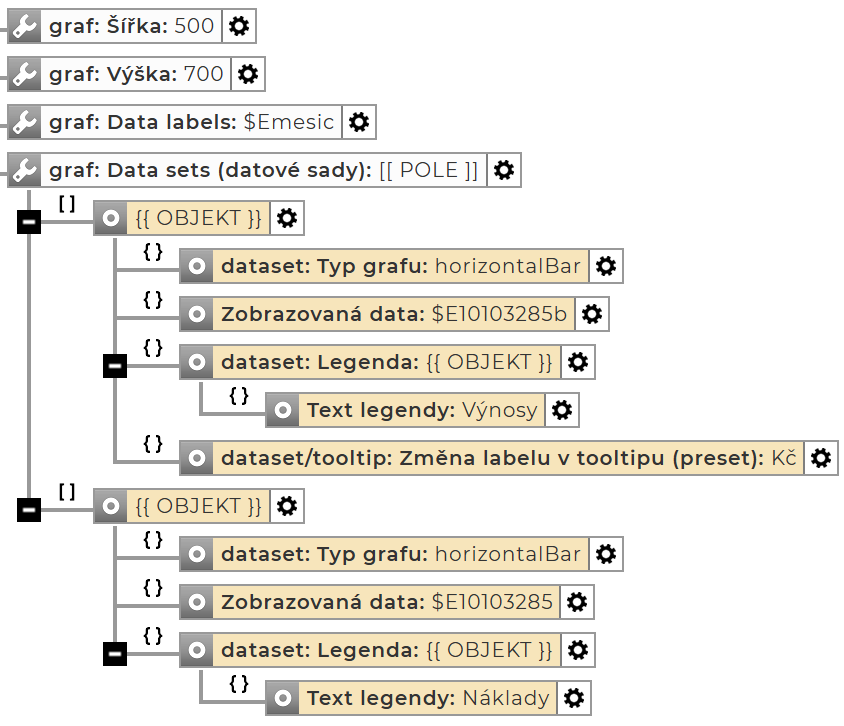Collapse the first dataset Legenda branch
The height and width of the screenshot is (726, 844).
click(115, 366)
